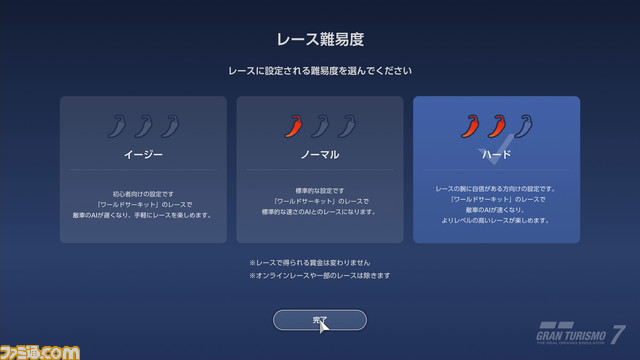Click the イージー label text

click(x=143, y=154)
